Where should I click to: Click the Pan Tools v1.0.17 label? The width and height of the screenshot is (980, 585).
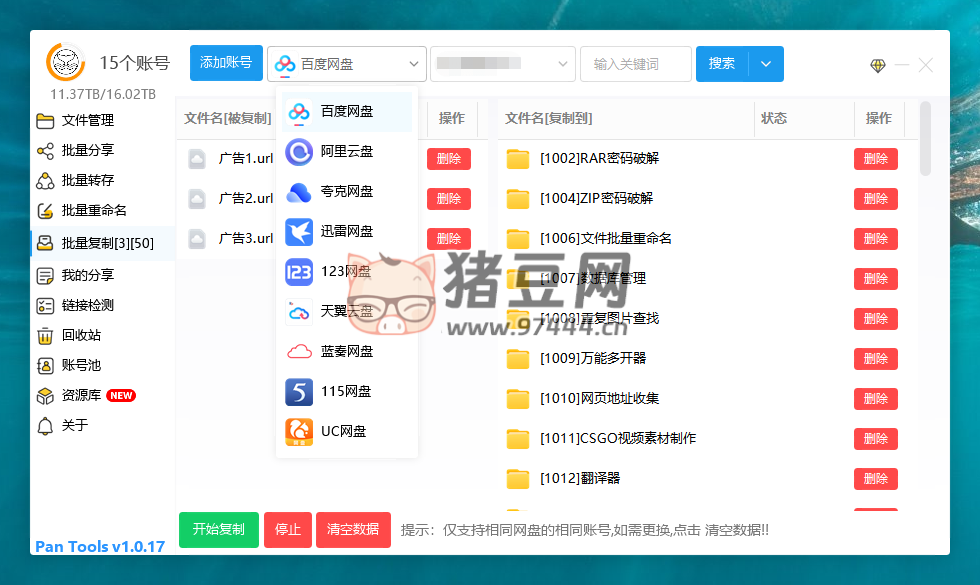[100, 547]
